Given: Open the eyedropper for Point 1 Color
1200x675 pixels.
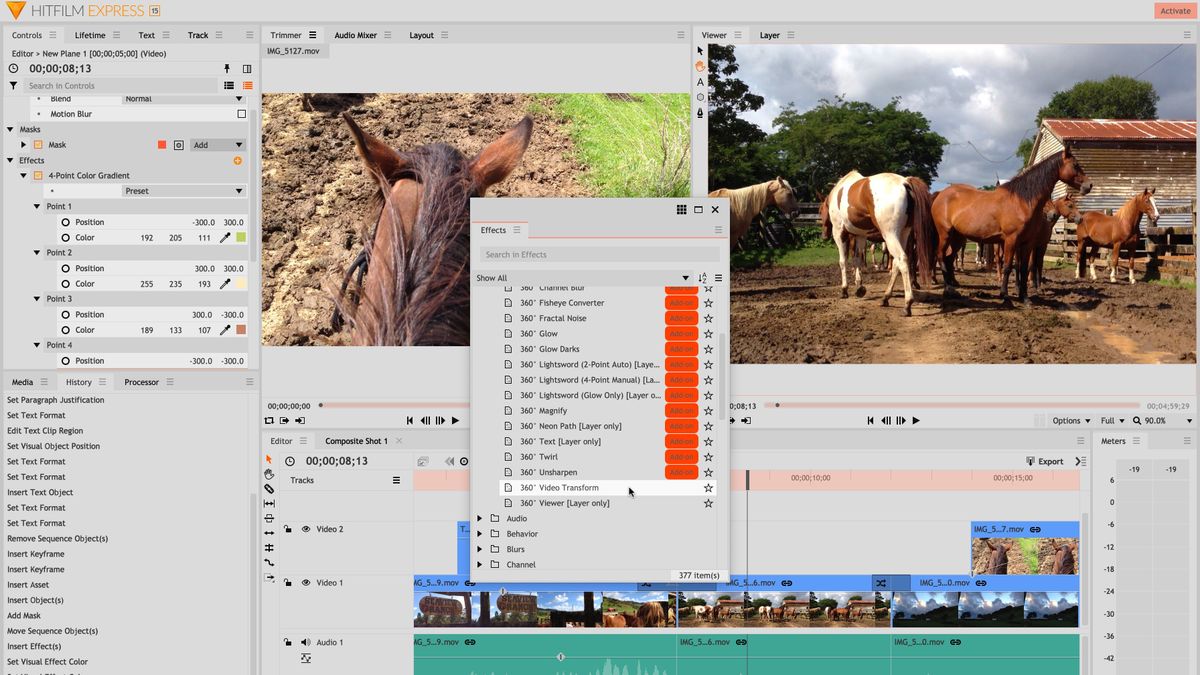Looking at the screenshot, I should click(x=224, y=237).
